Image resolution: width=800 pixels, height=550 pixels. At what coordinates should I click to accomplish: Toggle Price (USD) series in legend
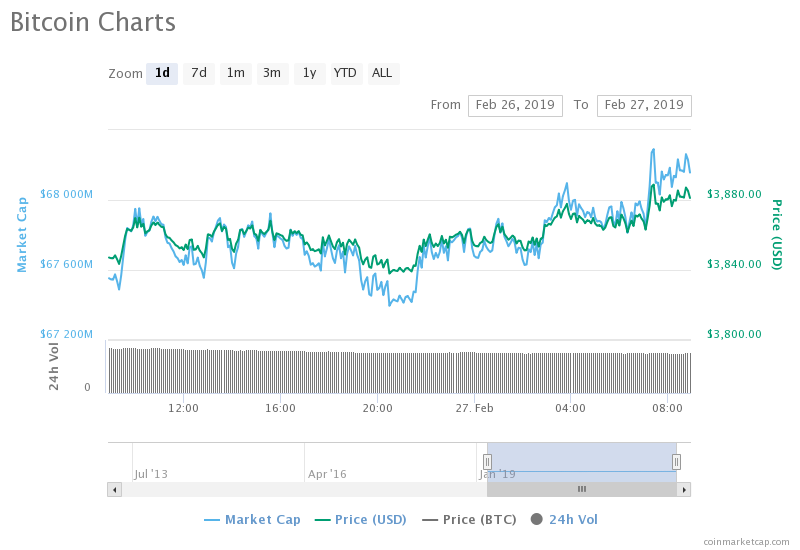click(361, 520)
